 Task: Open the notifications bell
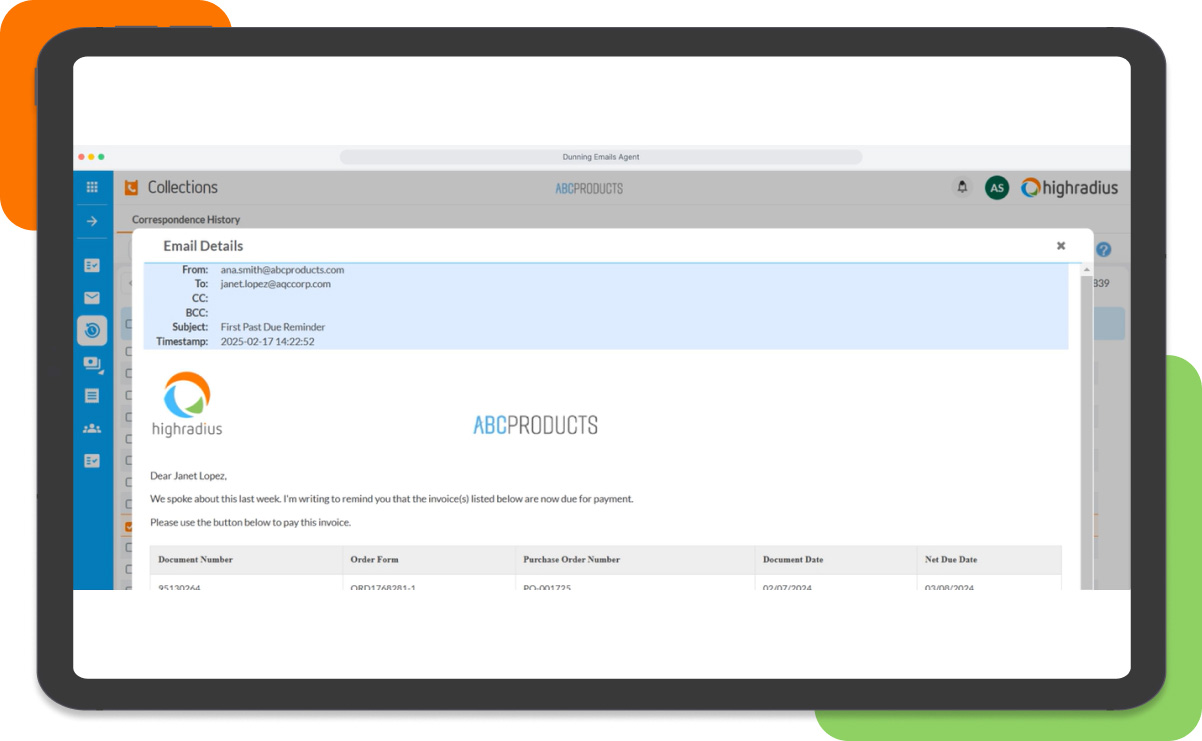(962, 187)
